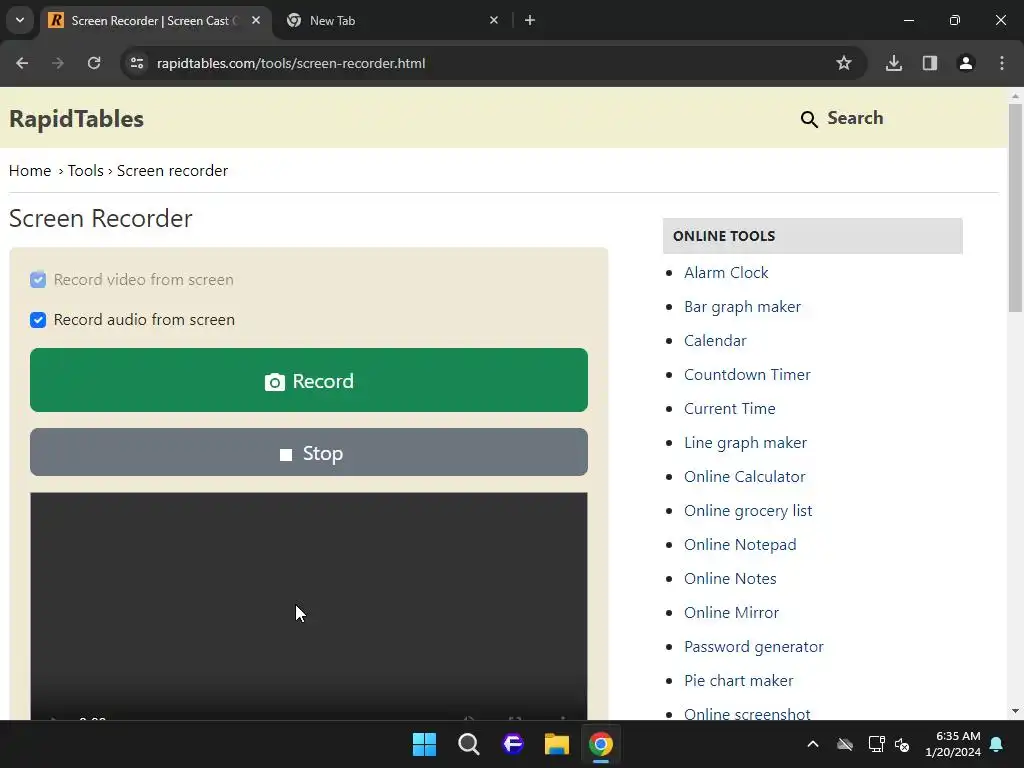Select the Screen Recorder tab
Image resolution: width=1024 pixels, height=768 pixels.
155,20
